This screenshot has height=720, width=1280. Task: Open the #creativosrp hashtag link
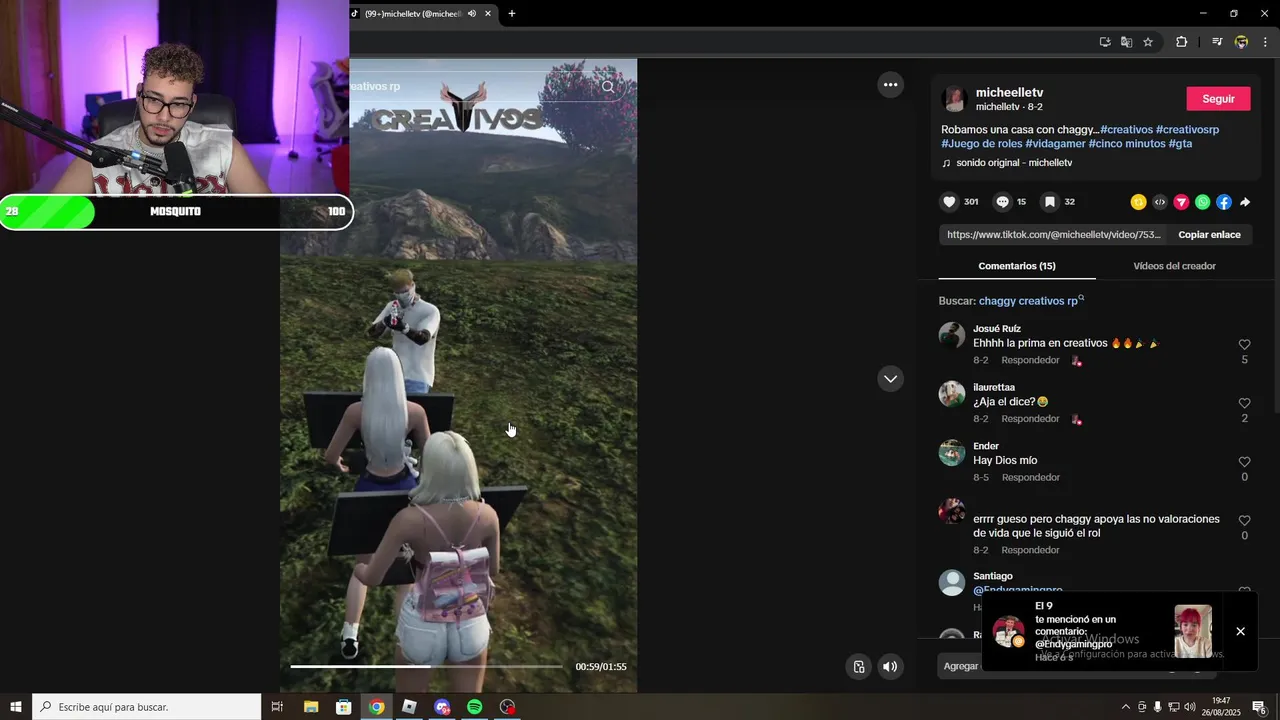pos(1187,130)
